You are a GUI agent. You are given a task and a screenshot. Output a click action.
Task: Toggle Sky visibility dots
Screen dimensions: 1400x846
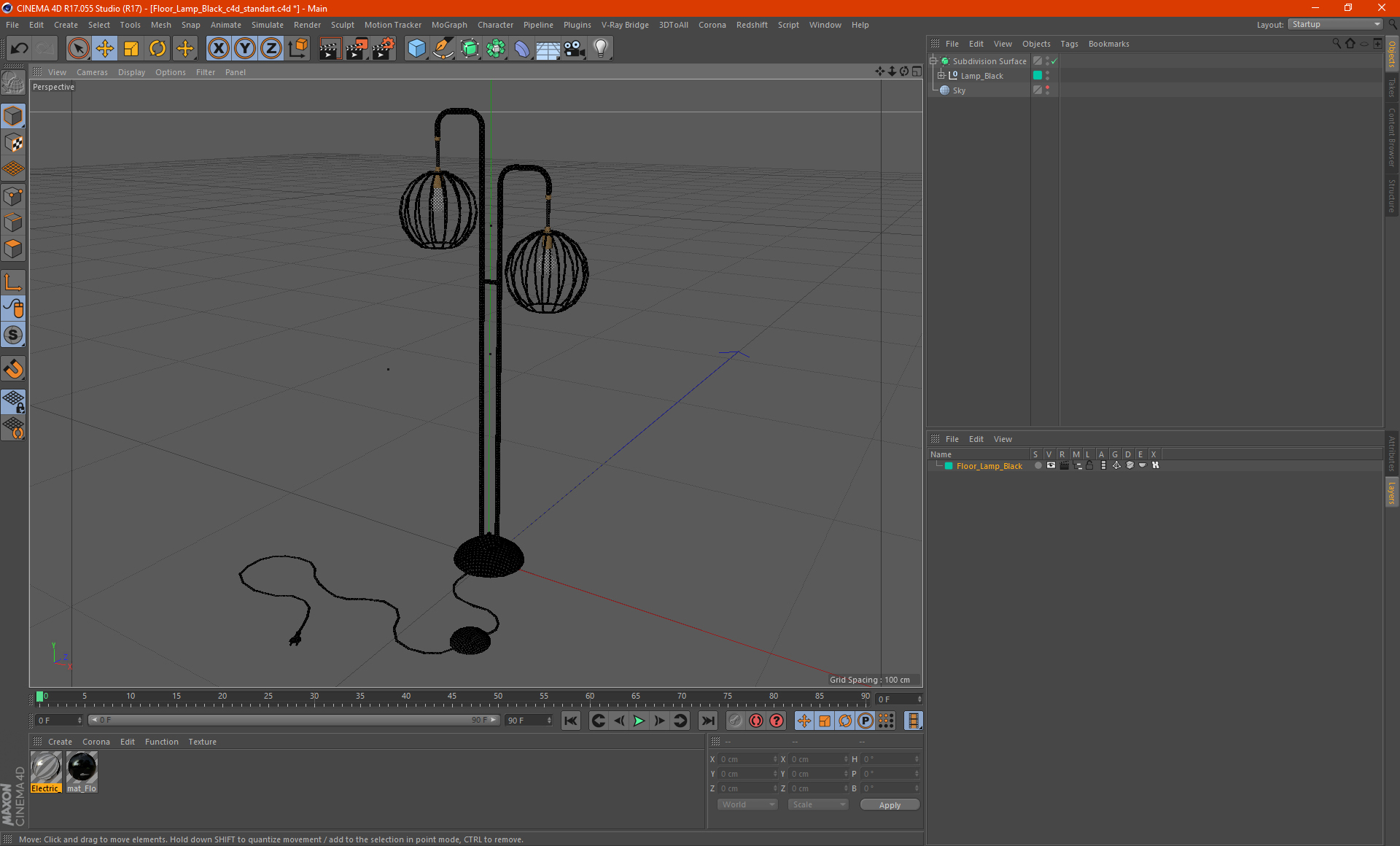point(1048,90)
